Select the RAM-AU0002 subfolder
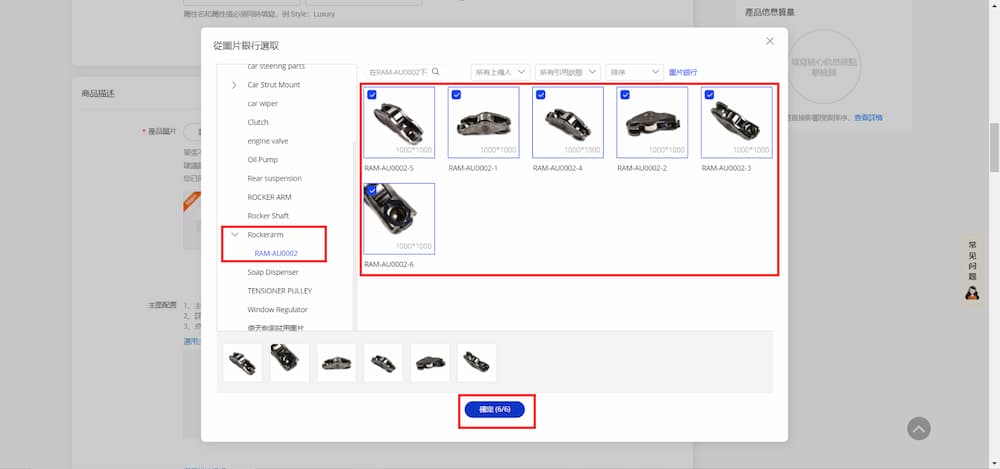This screenshot has height=469, width=1000. coord(276,253)
